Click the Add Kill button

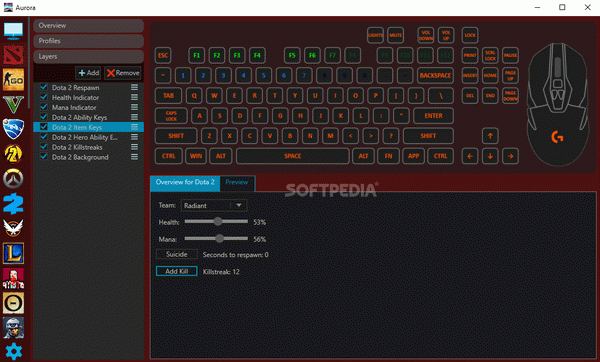click(x=176, y=271)
